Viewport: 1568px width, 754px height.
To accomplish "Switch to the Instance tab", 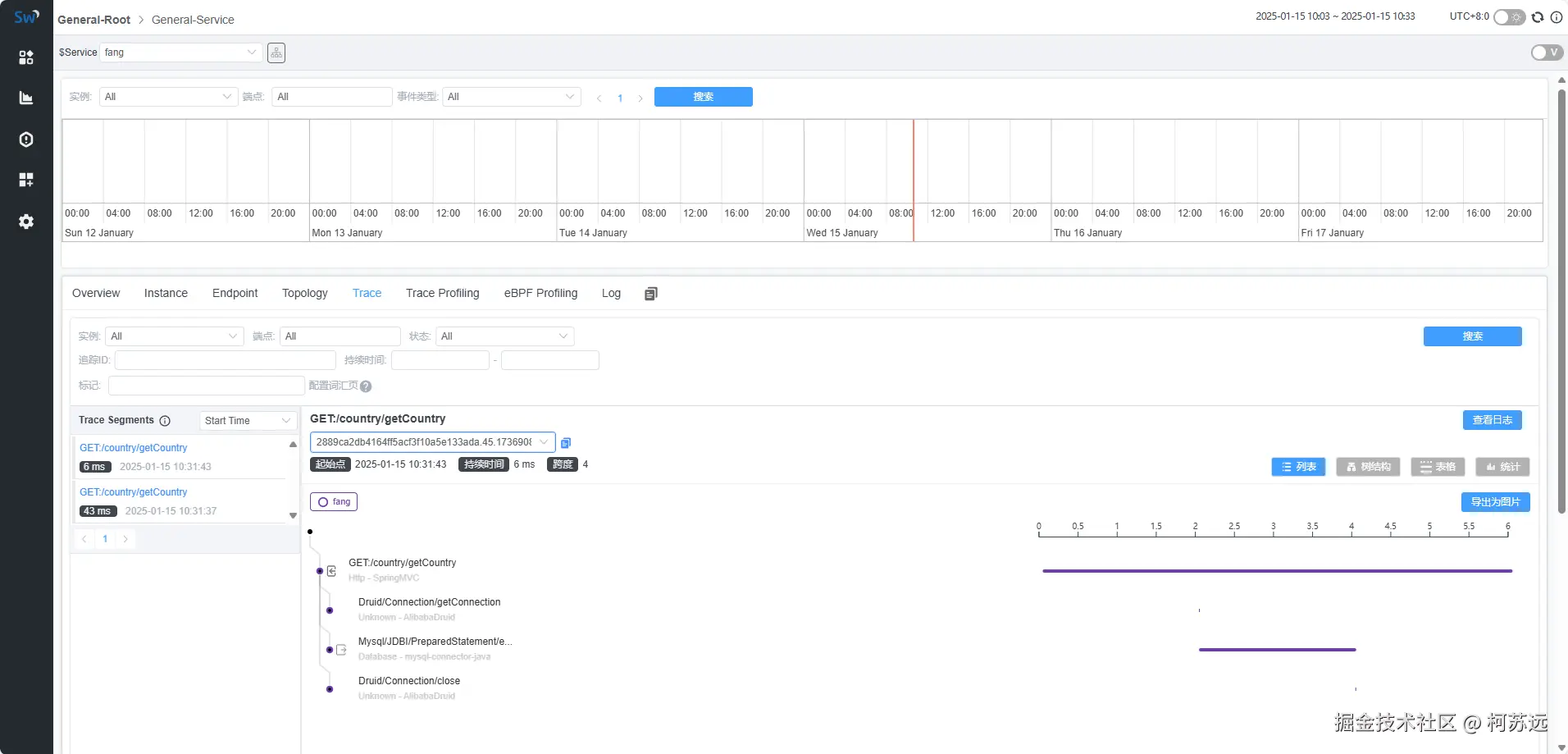I will click(166, 294).
